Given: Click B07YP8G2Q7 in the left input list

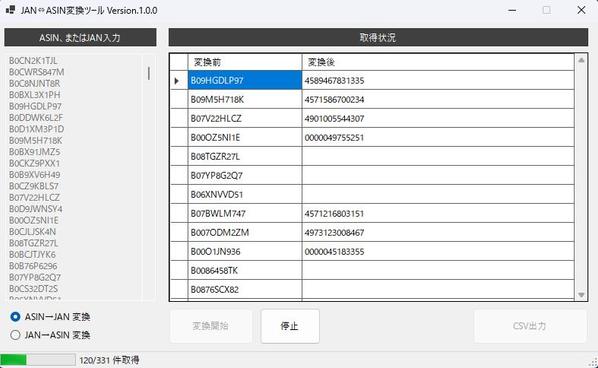Looking at the screenshot, I should point(35,277).
